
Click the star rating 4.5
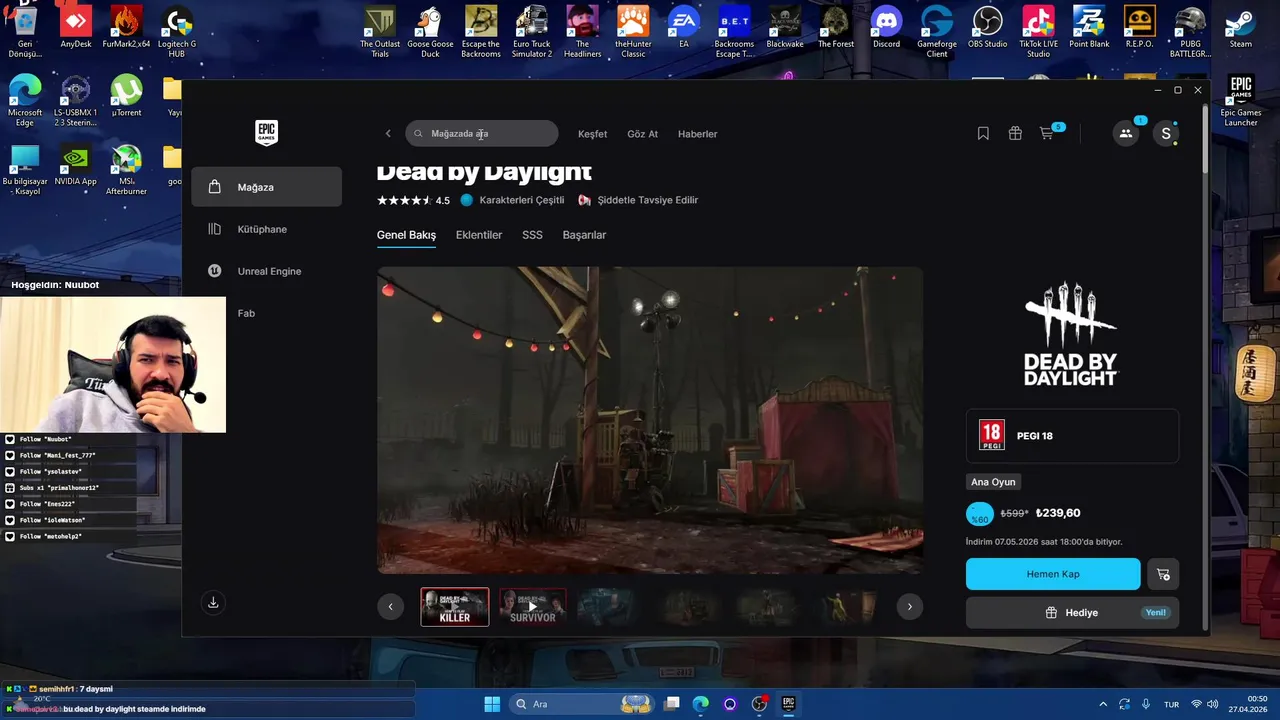413,200
